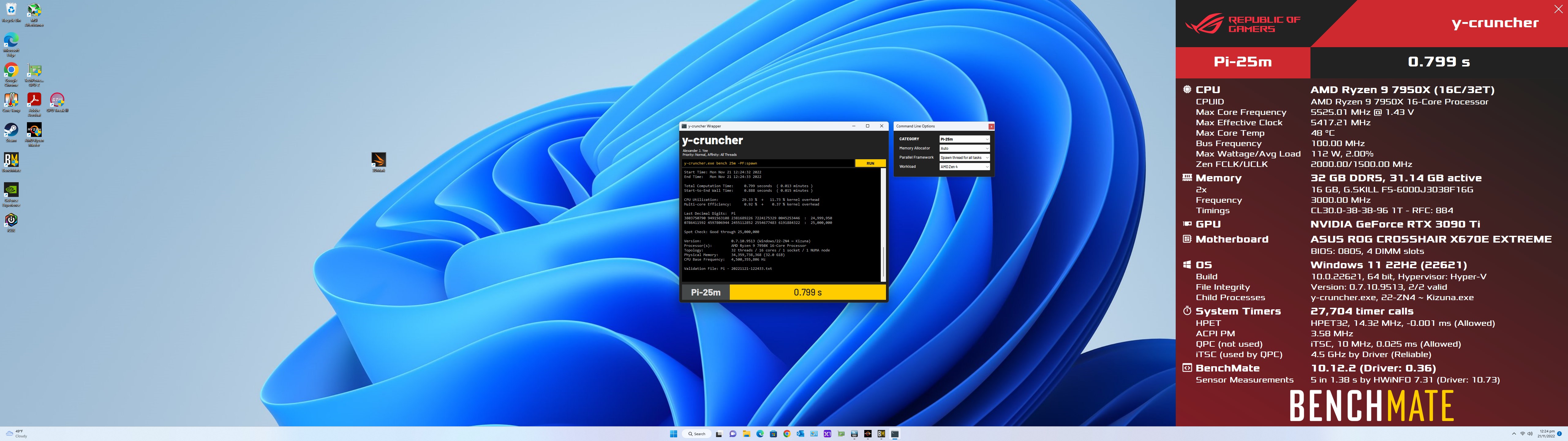Image resolution: width=1568 pixels, height=441 pixels.
Task: Launch TechPowerUp GPU-Z from the desktop
Action: point(34,75)
